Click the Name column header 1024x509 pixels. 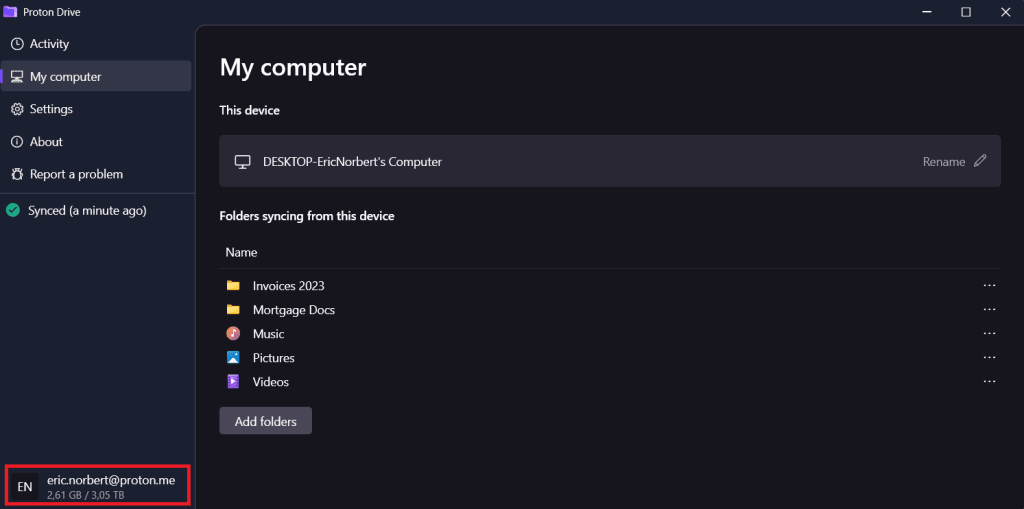241,252
